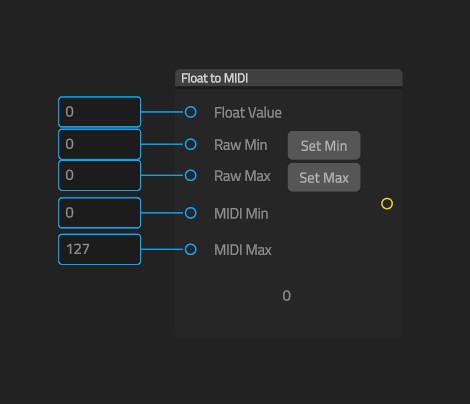Image resolution: width=470 pixels, height=404 pixels.
Task: Select the Raw Min input port circle
Action: click(x=191, y=144)
